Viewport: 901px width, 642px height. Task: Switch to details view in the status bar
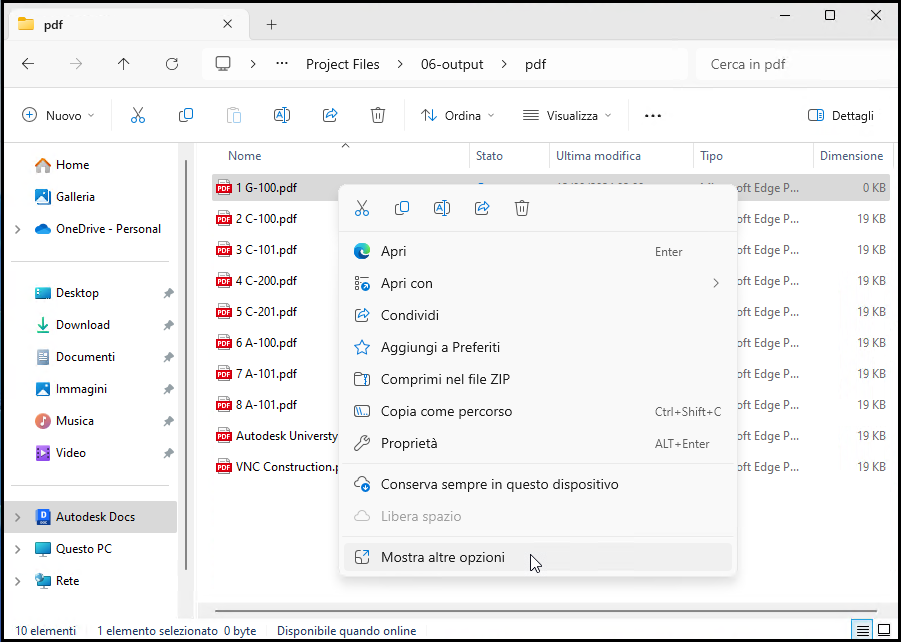point(862,630)
